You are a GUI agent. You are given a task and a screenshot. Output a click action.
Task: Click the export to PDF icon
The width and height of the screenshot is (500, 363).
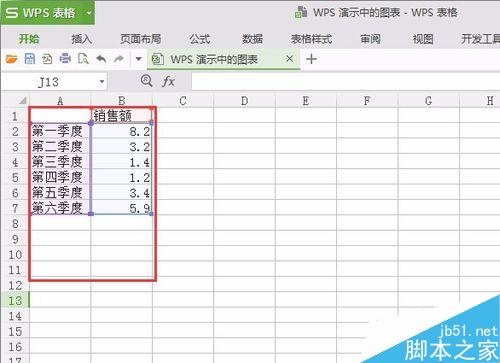click(x=47, y=59)
